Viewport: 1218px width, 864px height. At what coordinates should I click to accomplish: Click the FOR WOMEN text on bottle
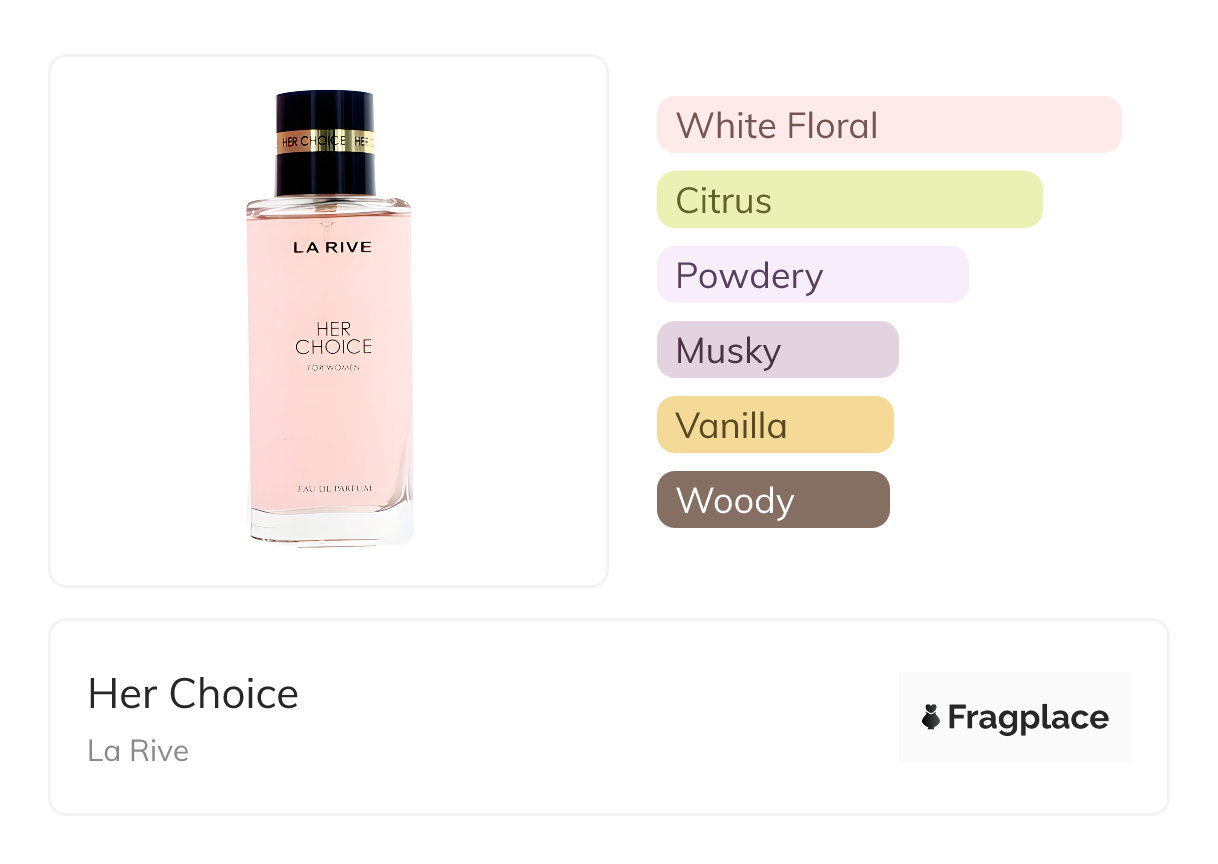click(333, 368)
